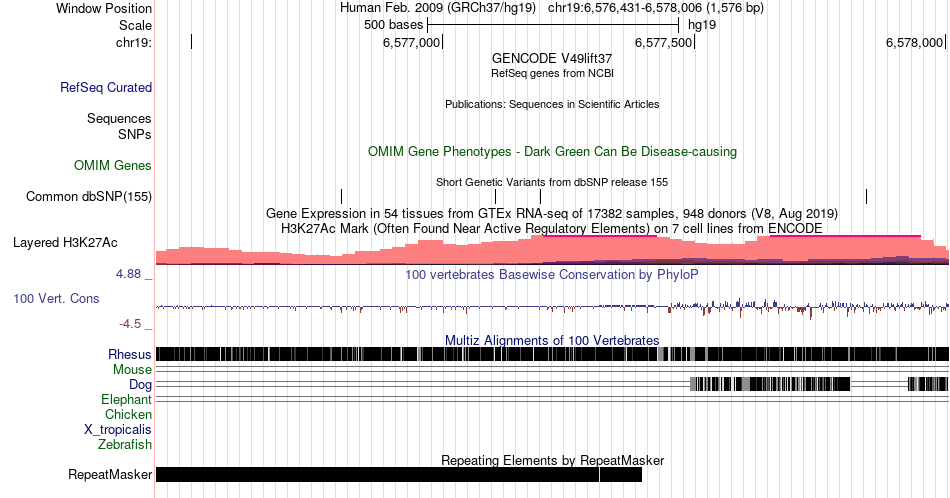
Task: Click 'Multiz Alignments of 100 Vertebrates' title
Action: click(x=552, y=340)
